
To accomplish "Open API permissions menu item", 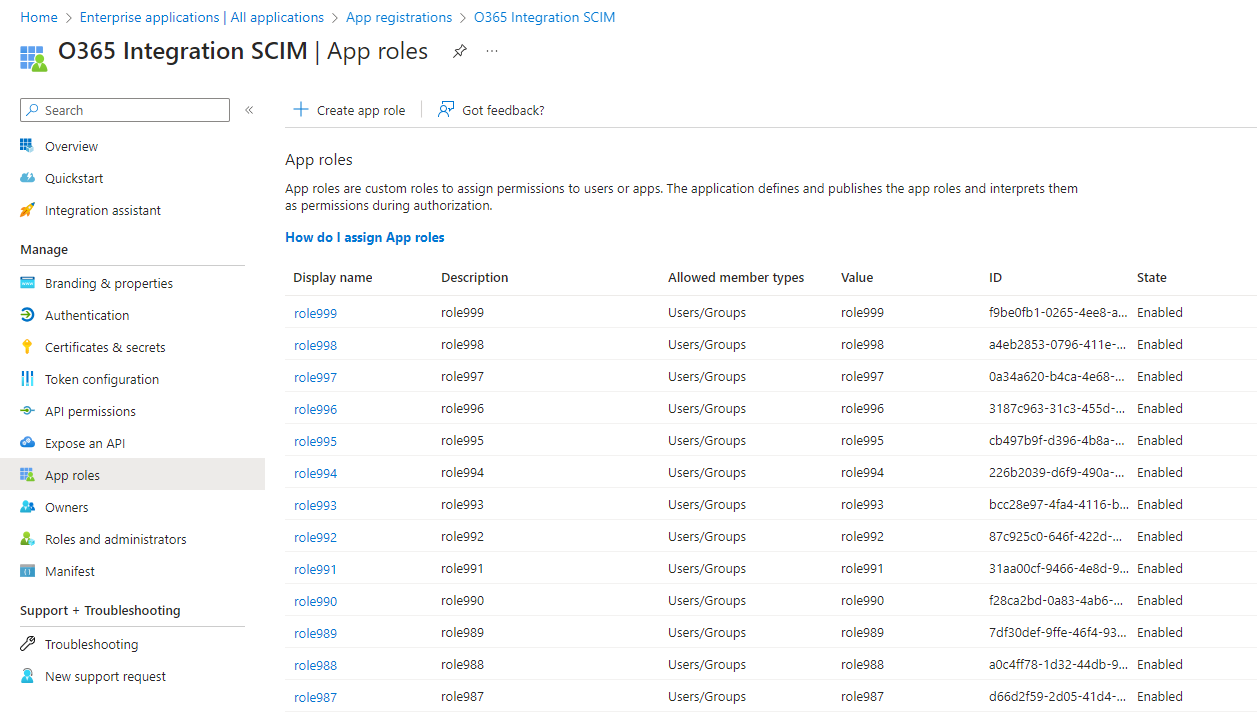I will tap(90, 411).
